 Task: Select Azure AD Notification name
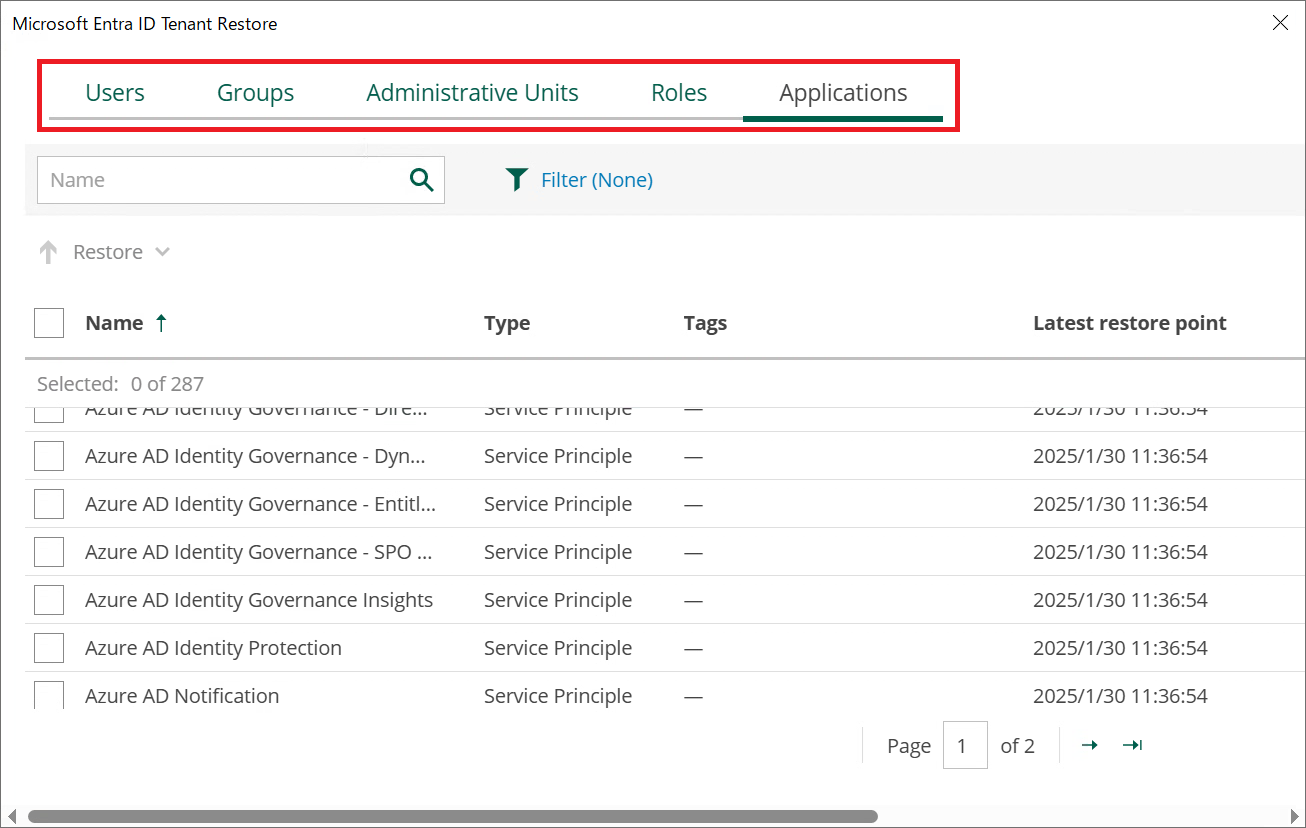tap(182, 696)
